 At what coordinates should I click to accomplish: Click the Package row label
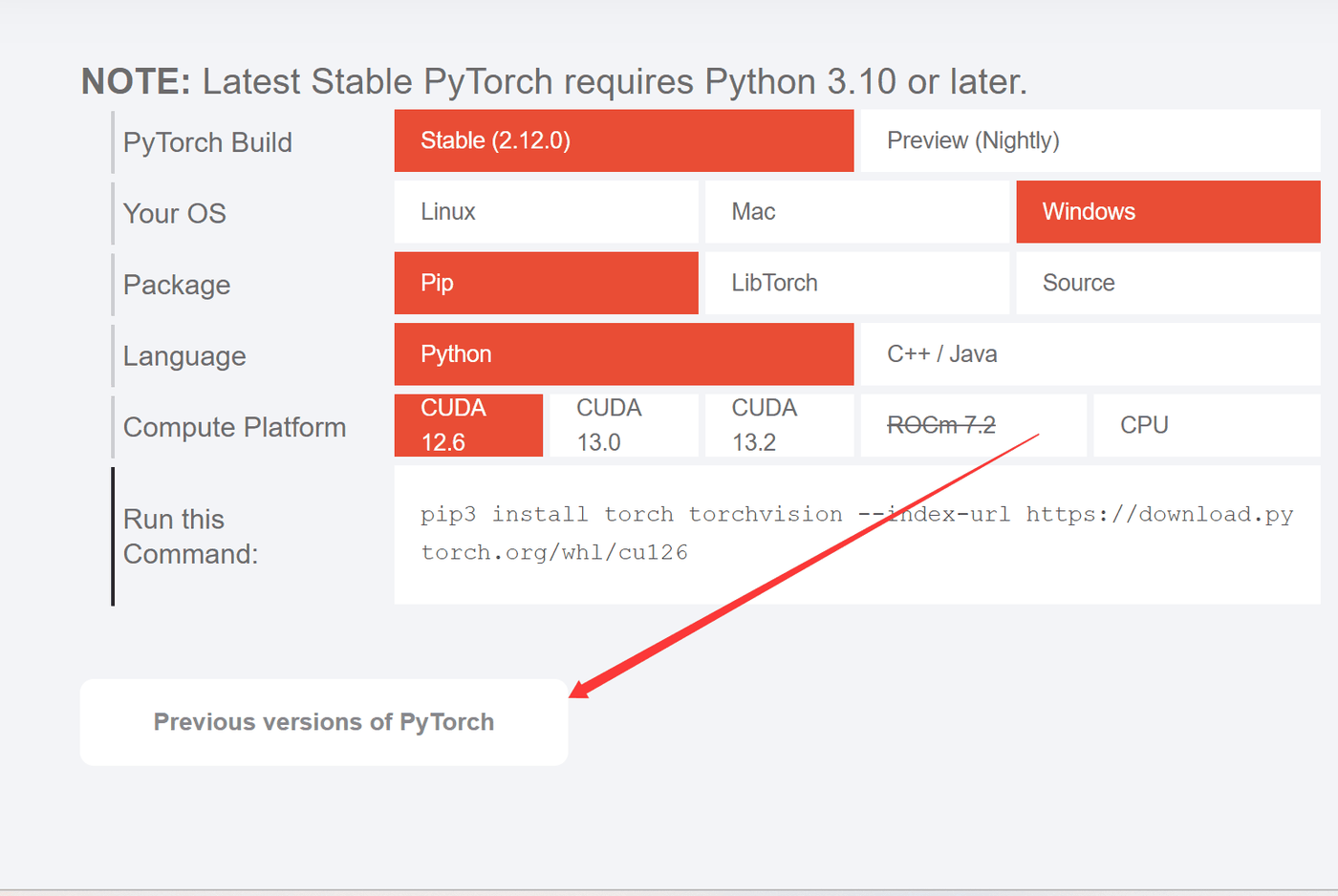pyautogui.click(x=177, y=285)
